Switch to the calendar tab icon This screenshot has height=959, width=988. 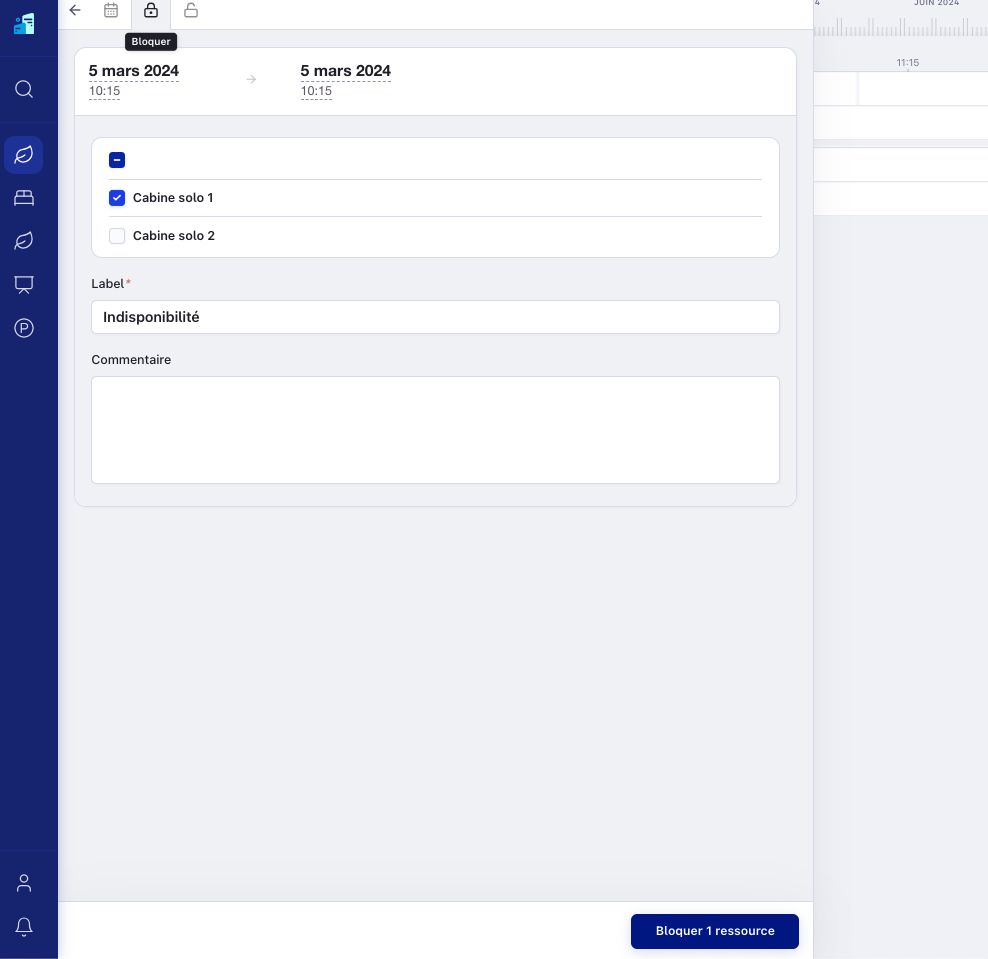111,10
